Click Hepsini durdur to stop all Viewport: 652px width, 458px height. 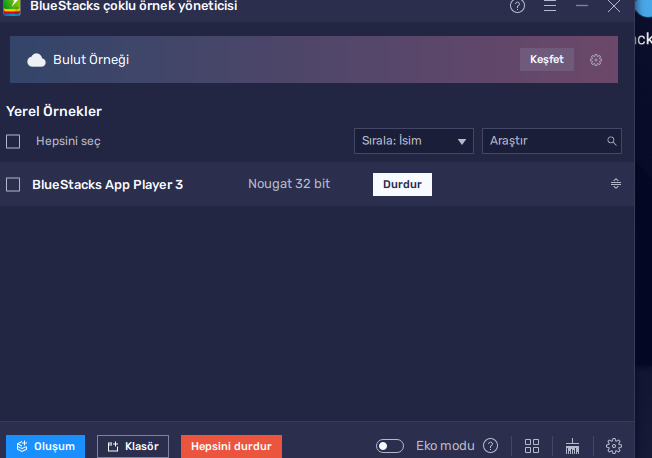(x=231, y=446)
